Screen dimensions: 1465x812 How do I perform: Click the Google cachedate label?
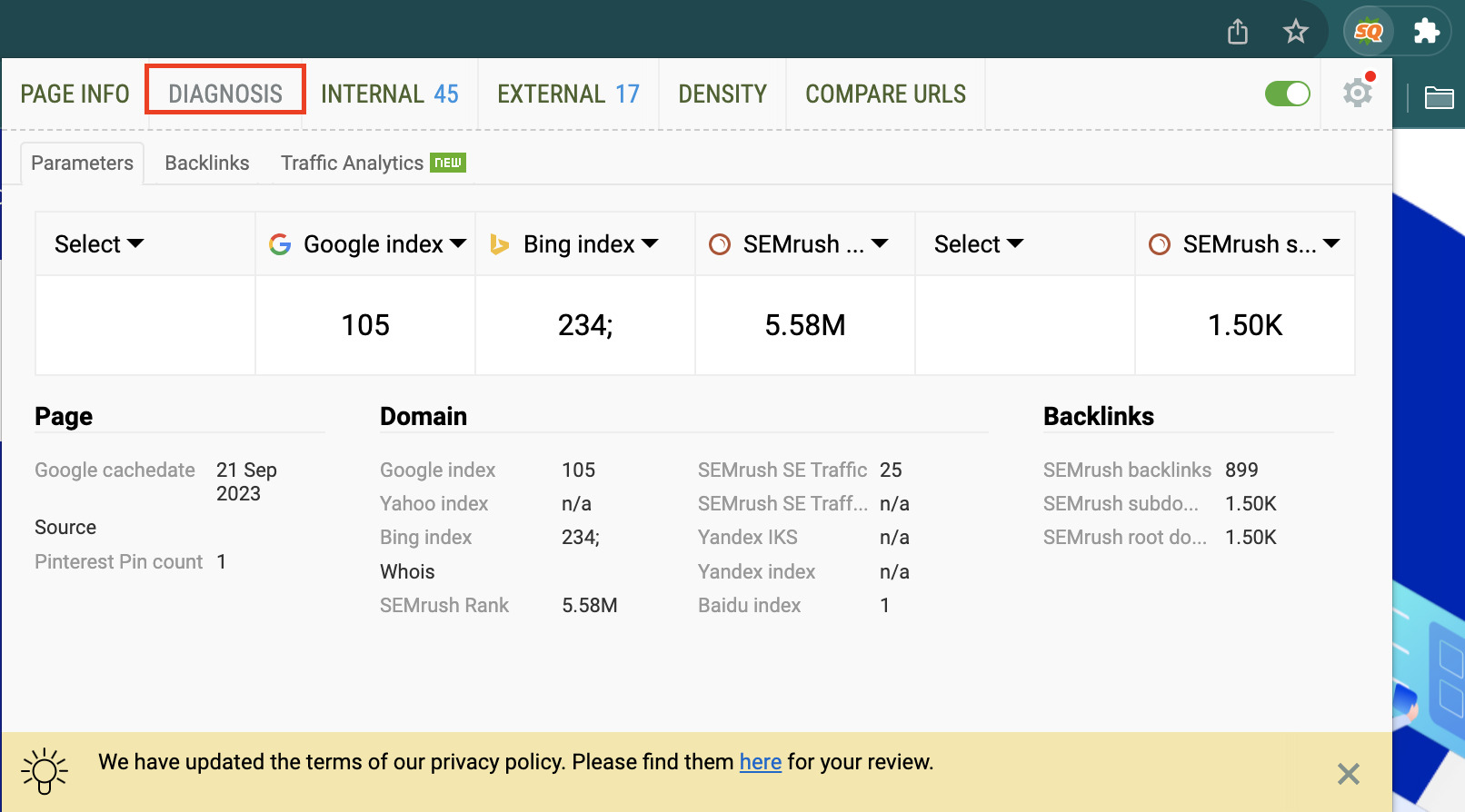tap(115, 470)
